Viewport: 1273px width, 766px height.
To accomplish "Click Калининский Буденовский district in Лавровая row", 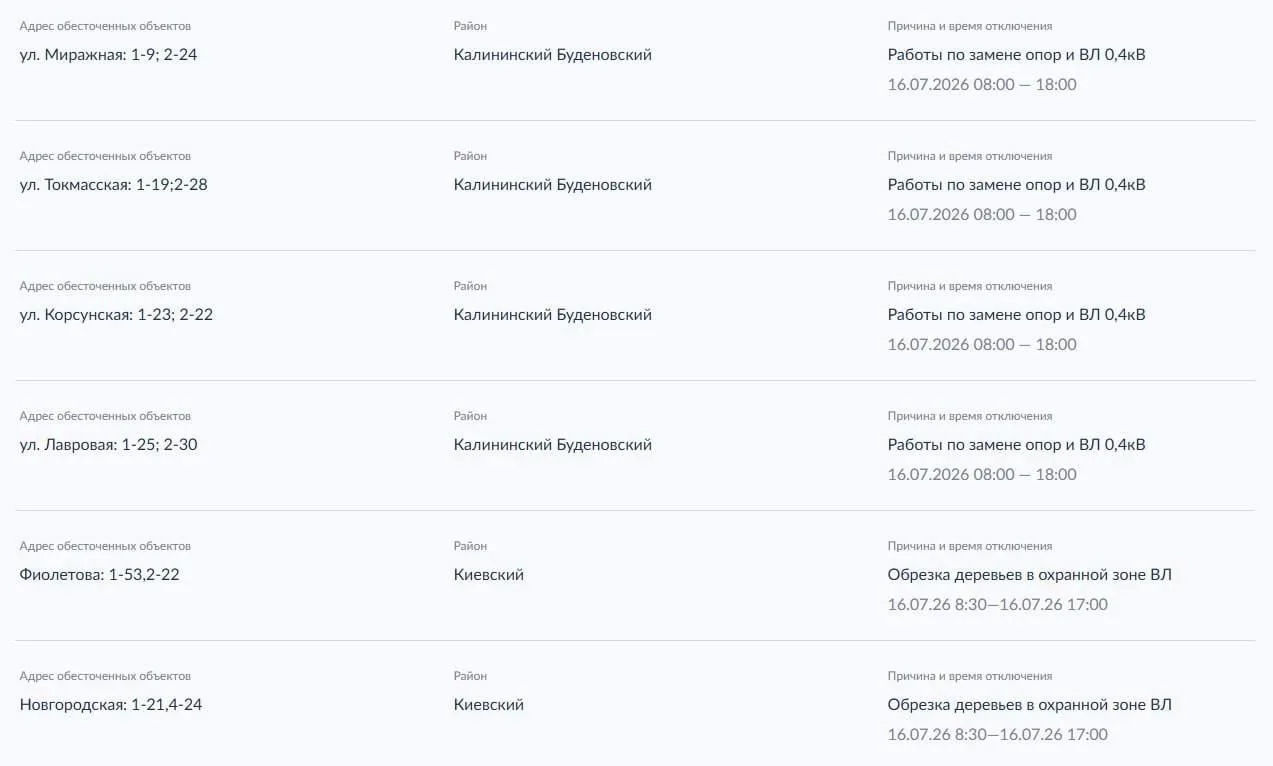I will tap(552, 445).
